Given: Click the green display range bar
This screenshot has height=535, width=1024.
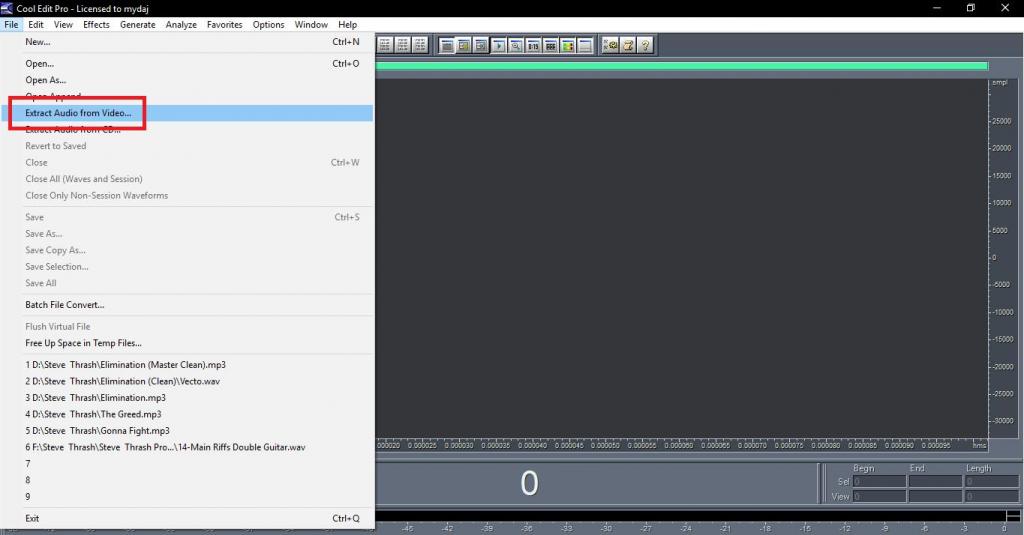Looking at the screenshot, I should pos(682,66).
